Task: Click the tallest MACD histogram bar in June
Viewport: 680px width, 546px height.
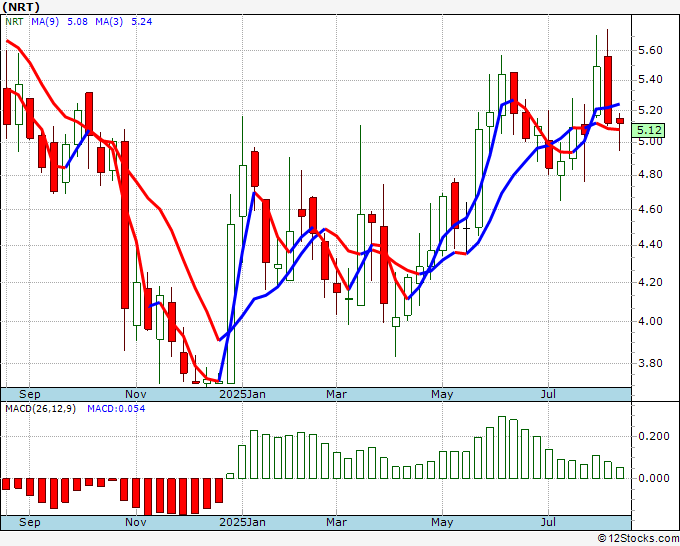Action: (502, 447)
